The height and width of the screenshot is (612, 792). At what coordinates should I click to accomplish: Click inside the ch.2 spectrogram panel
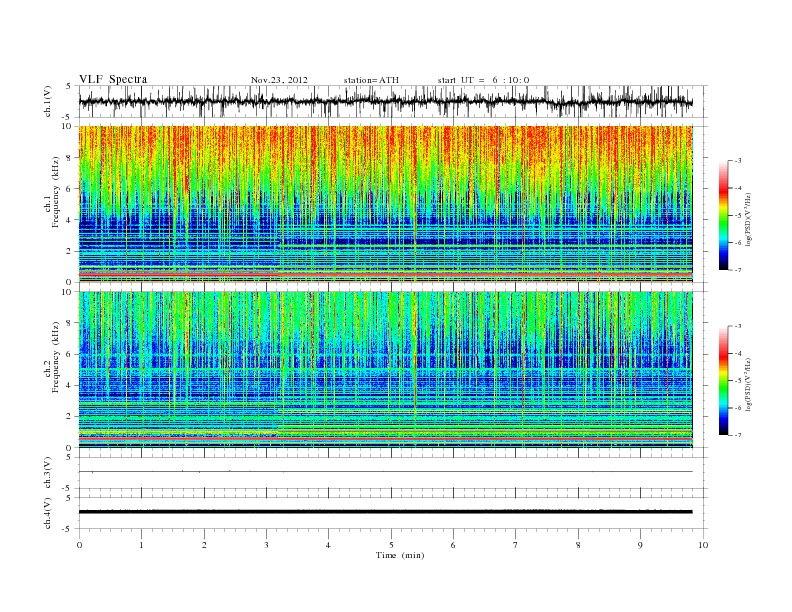[x=386, y=370]
